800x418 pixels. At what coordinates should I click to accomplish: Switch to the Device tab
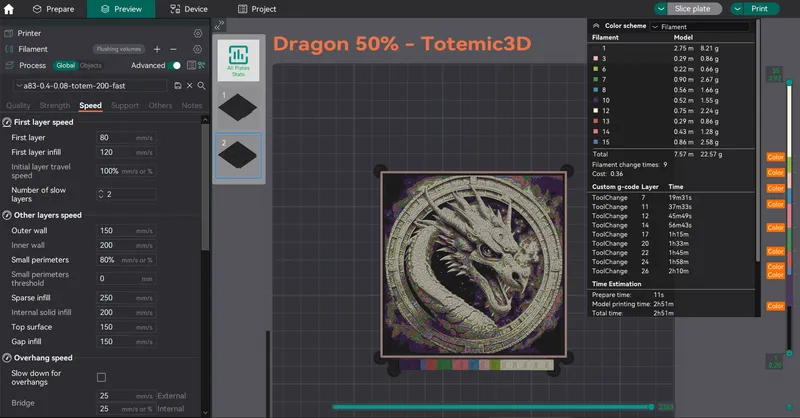pos(189,9)
